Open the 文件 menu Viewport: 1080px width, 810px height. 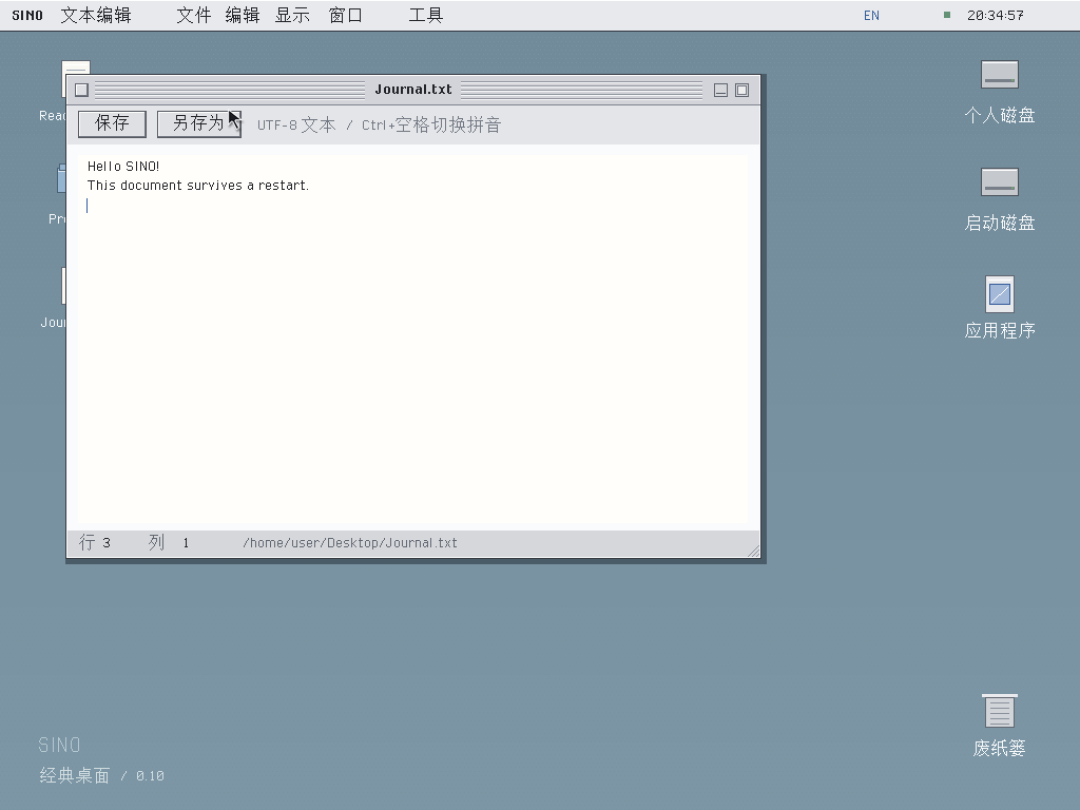pyautogui.click(x=194, y=15)
